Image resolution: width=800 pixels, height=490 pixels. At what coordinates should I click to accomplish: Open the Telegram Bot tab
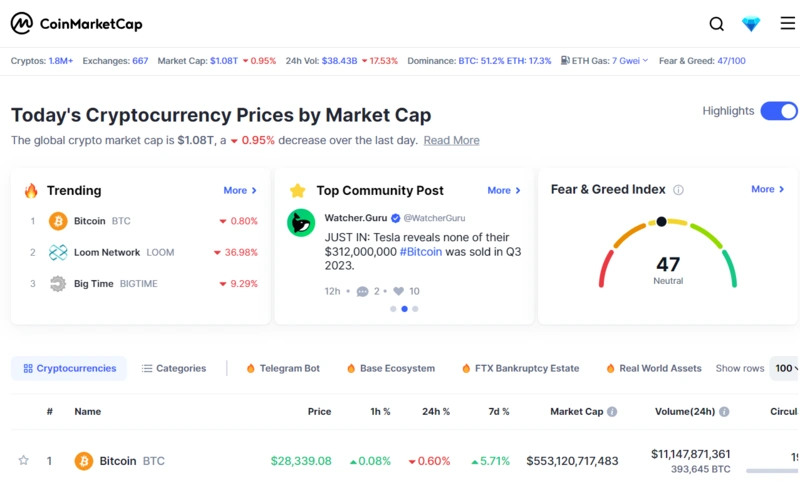point(283,368)
